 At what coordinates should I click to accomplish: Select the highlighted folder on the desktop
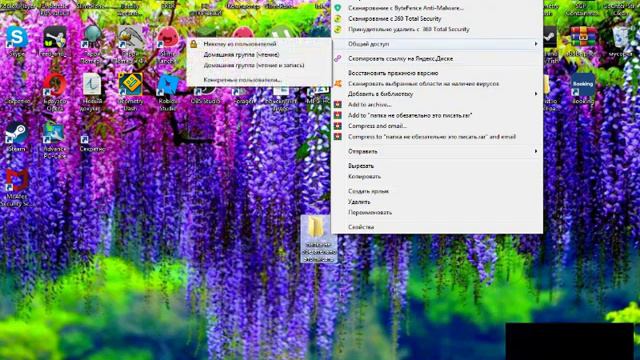click(319, 238)
